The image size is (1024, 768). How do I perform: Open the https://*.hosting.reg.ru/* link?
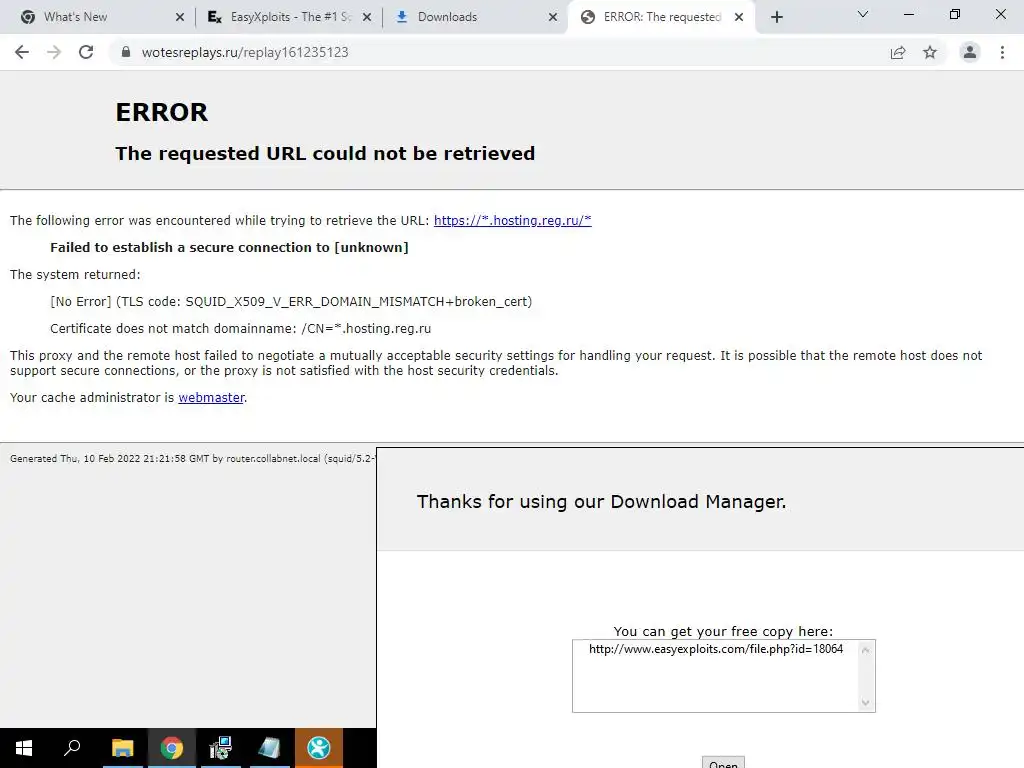point(513,221)
